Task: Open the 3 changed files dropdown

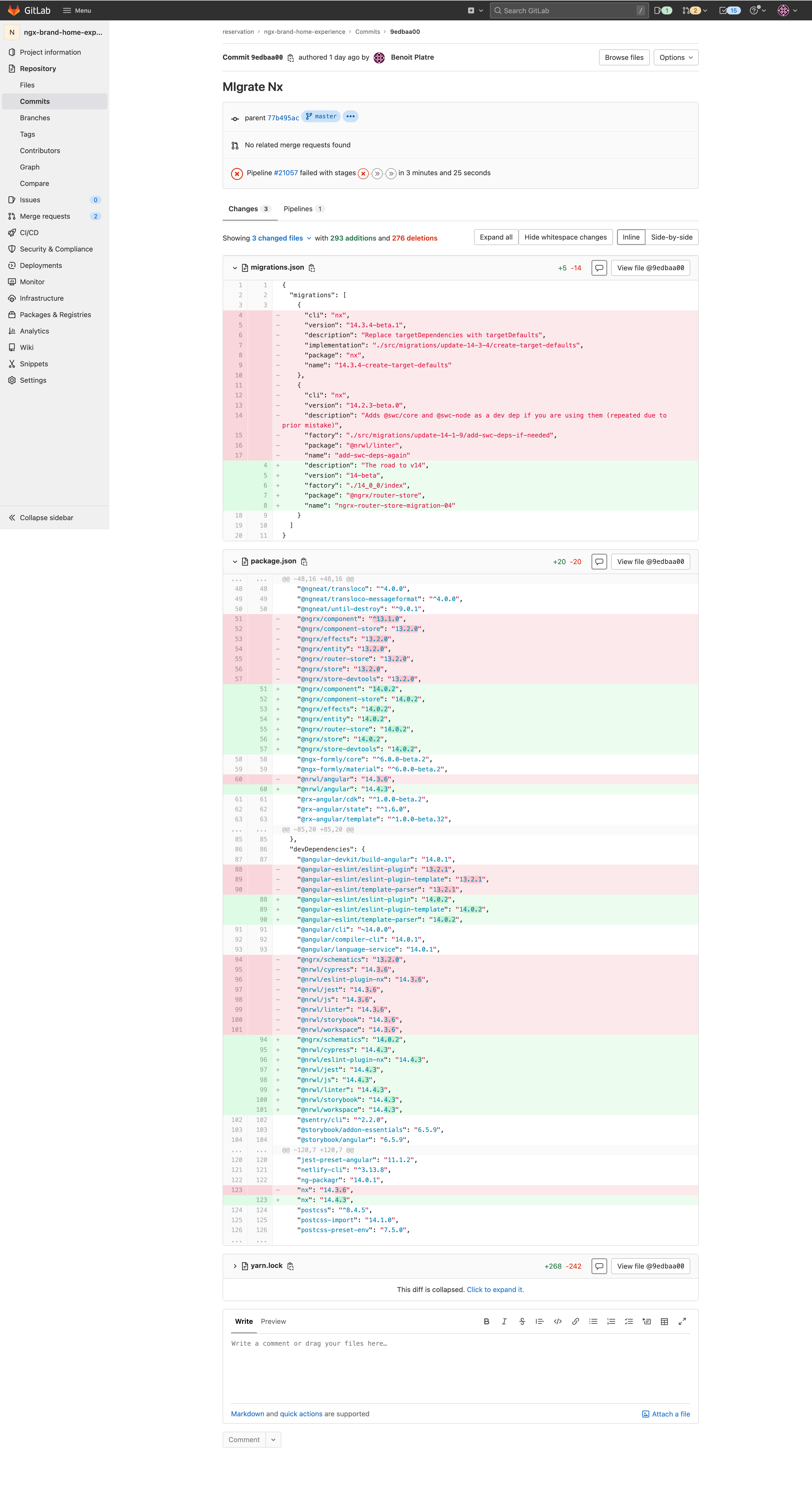Action: (282, 238)
